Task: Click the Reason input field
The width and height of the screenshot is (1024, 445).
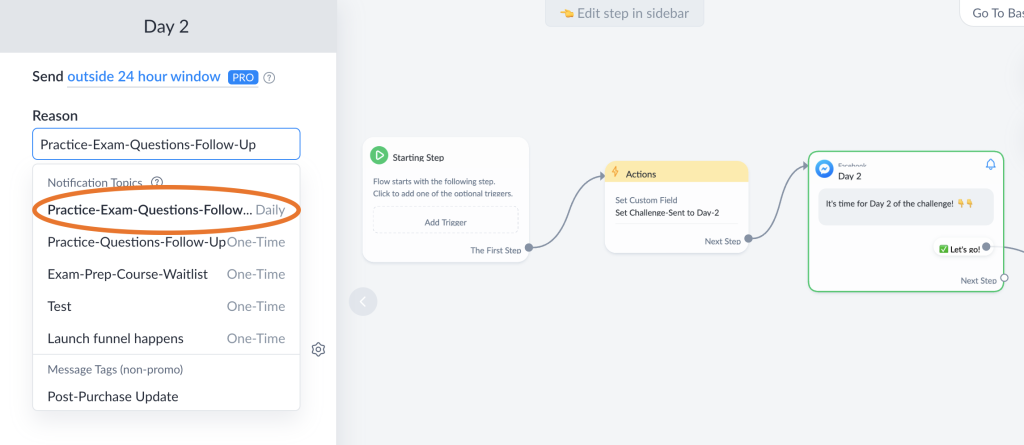Action: pos(166,144)
